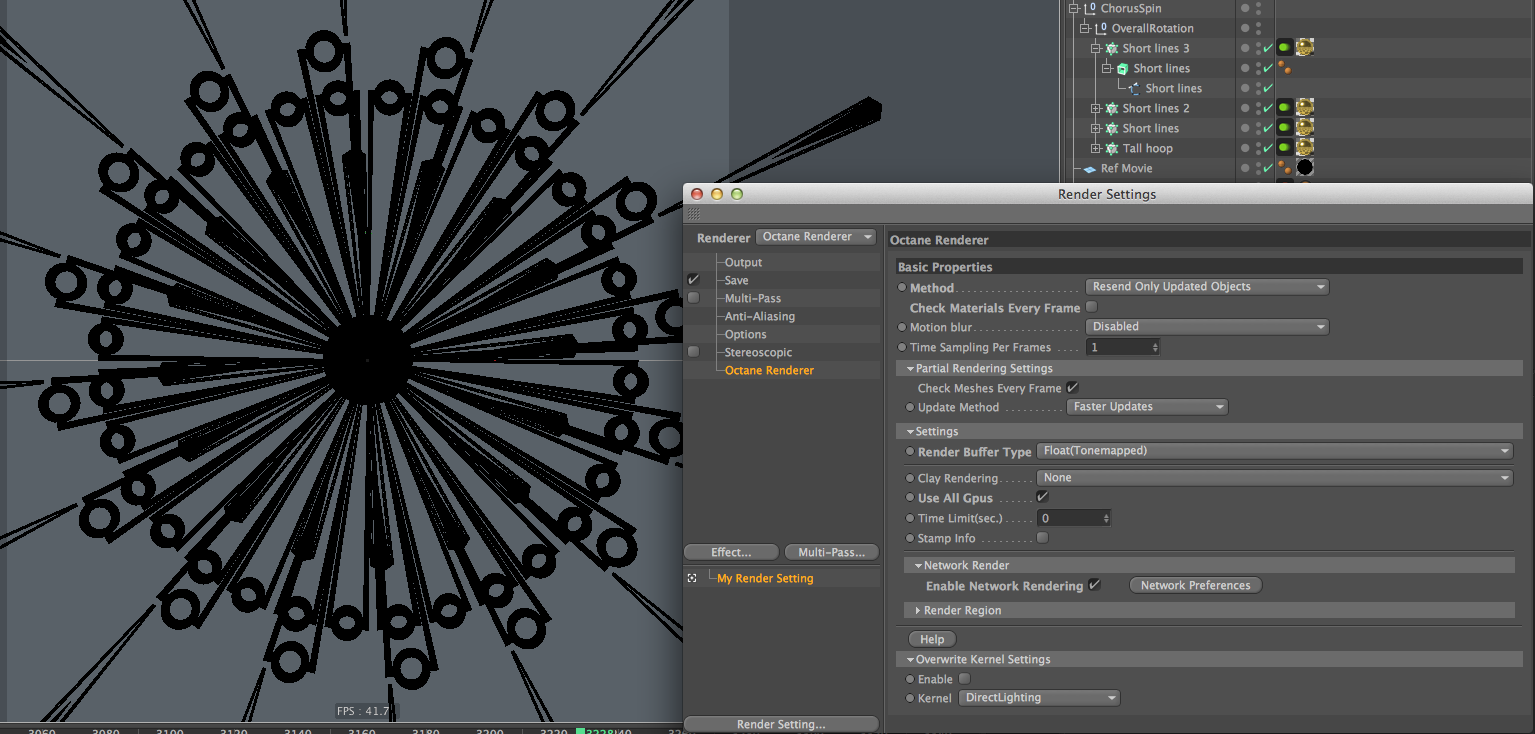Viewport: 1535px width, 734px height.
Task: Select the Stereoscopic entry label
Action: 758,352
